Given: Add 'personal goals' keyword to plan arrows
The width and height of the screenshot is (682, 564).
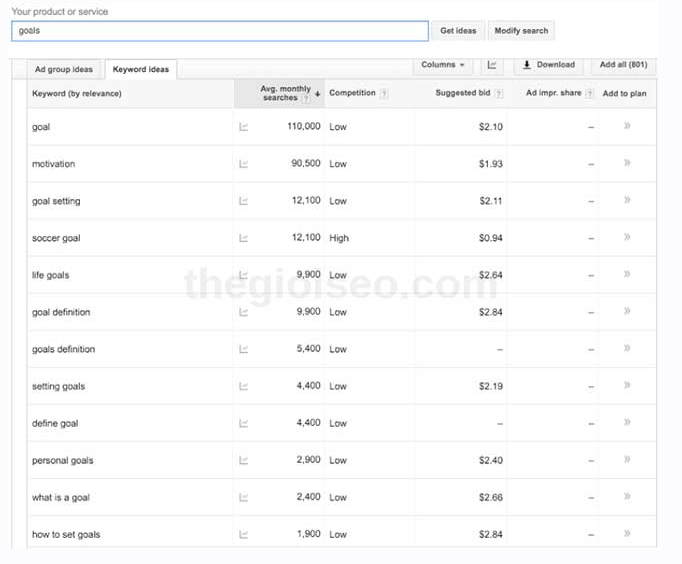Looking at the screenshot, I should click(x=627, y=459).
